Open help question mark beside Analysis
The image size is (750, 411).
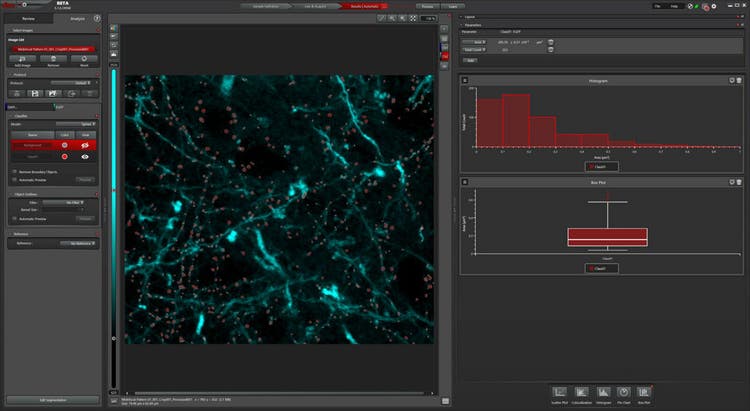[x=97, y=19]
